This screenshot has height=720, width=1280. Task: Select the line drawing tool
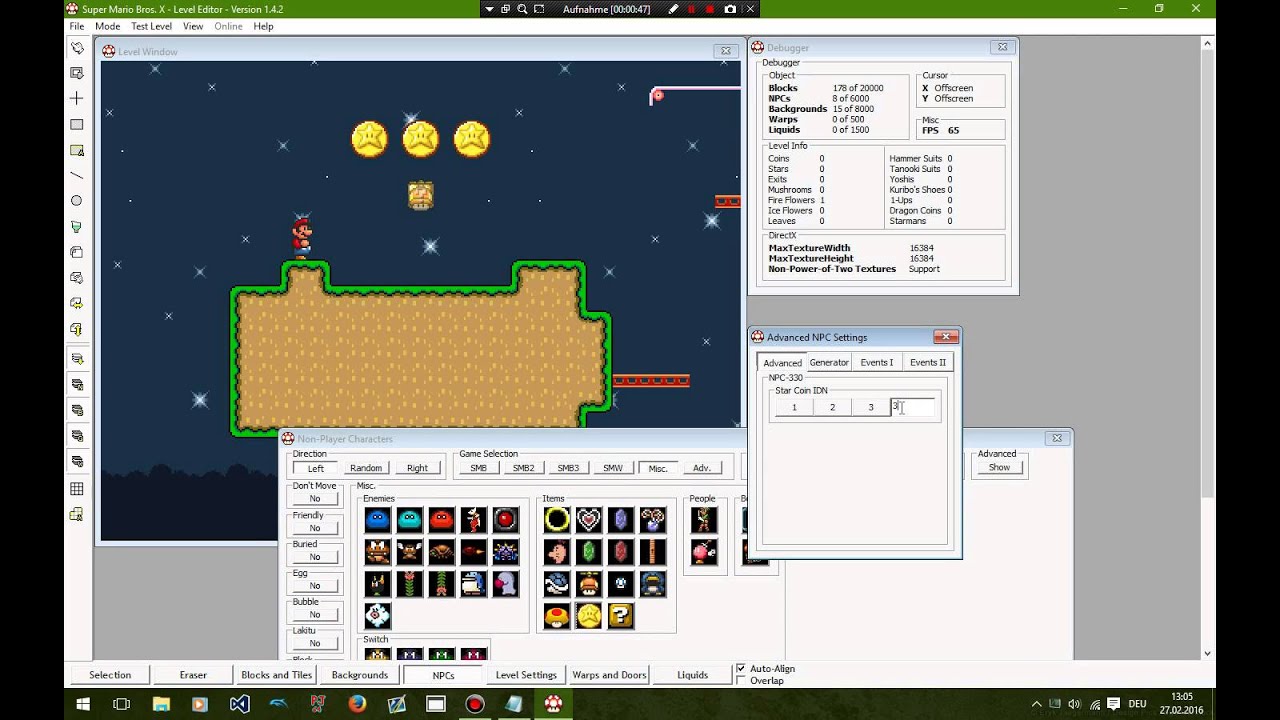77,176
